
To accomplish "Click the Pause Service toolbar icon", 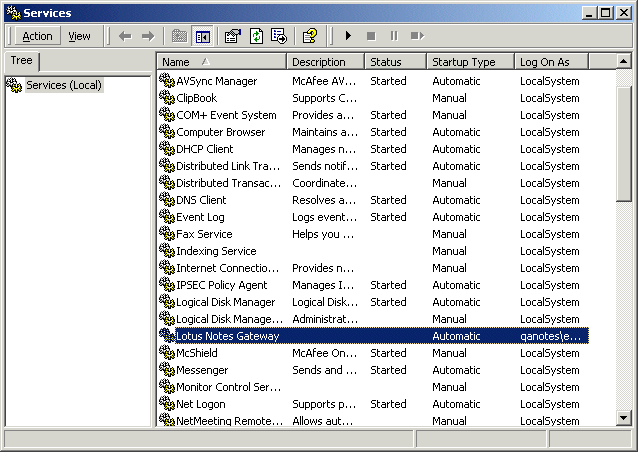I will (393, 36).
